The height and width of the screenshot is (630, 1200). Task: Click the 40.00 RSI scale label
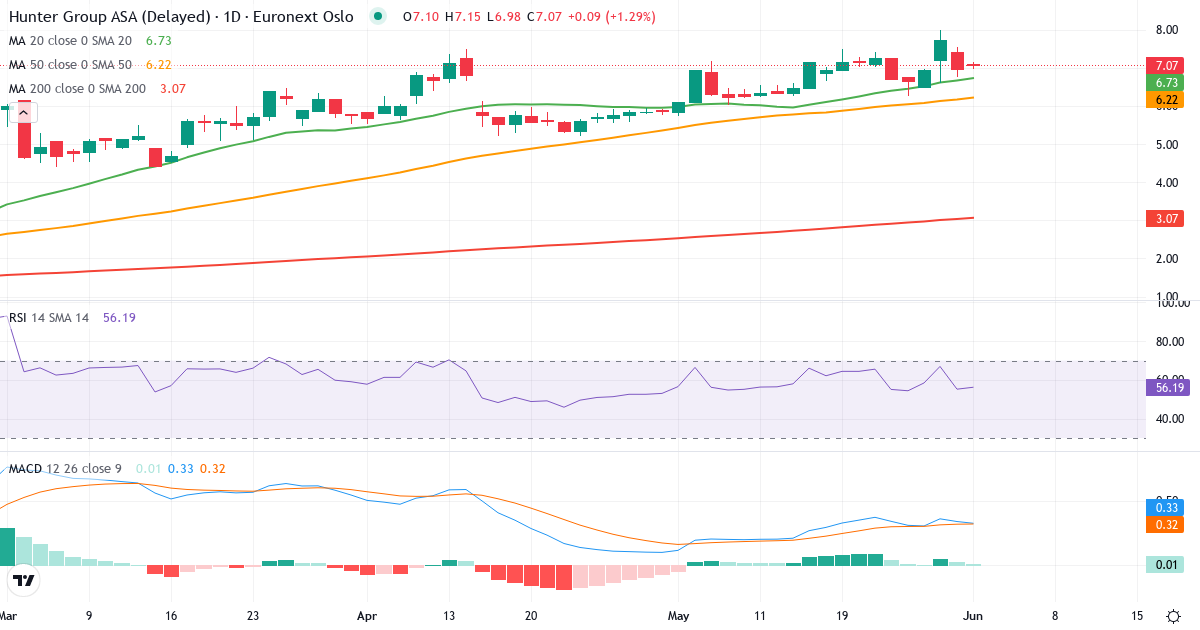(1170, 419)
